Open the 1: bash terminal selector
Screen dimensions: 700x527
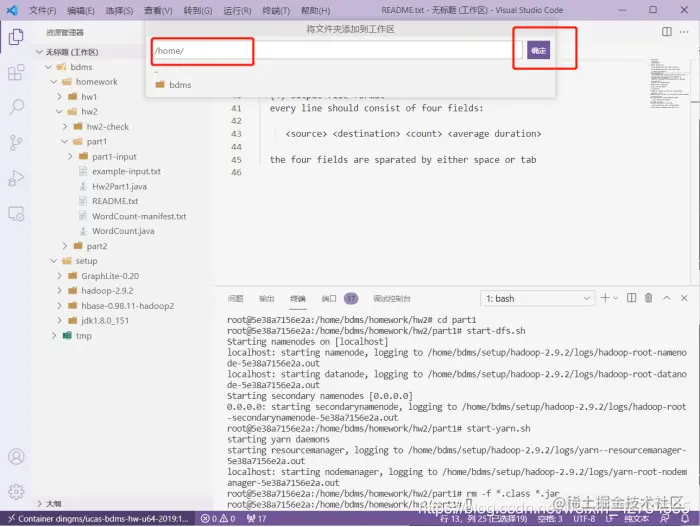pos(538,298)
